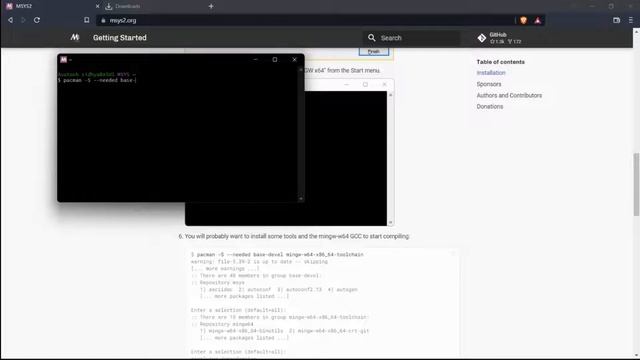Reload the msys2.org page
This screenshot has height=360, width=640.
[37, 20]
